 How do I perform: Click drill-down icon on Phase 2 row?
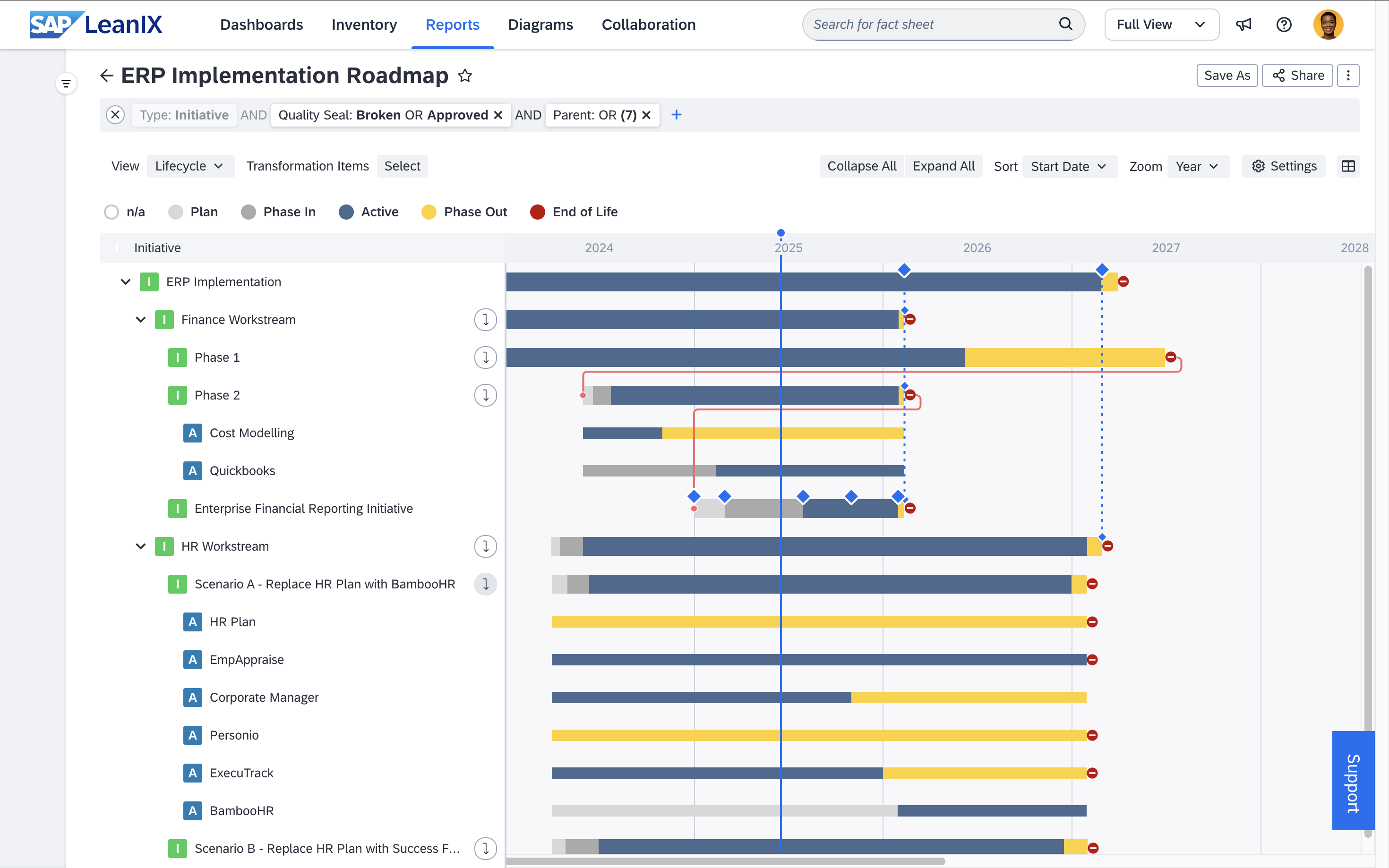click(485, 396)
